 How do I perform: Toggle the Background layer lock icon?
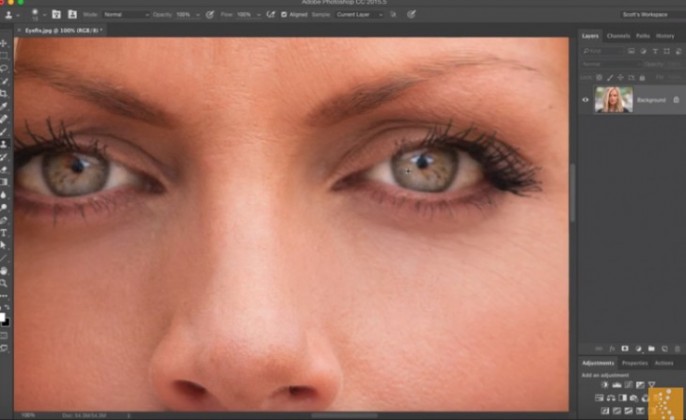pos(676,100)
